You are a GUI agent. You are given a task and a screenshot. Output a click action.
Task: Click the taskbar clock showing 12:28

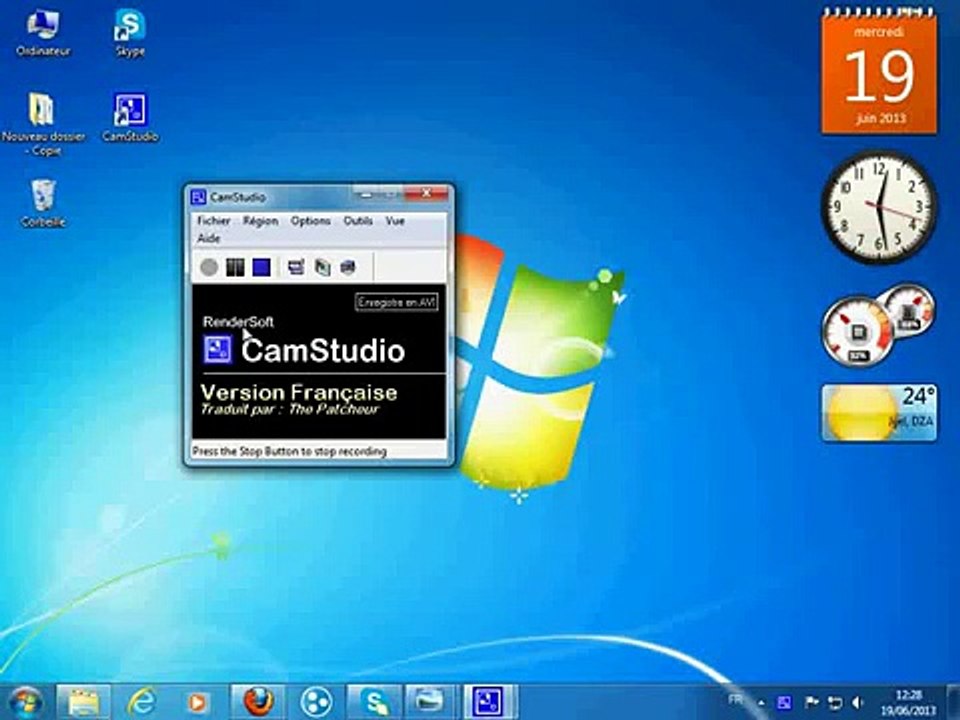[x=909, y=703]
